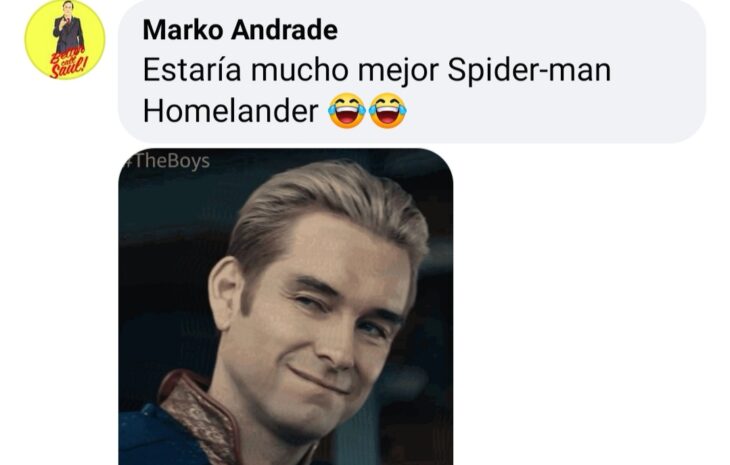Click the visible ear in the GIF
This screenshot has width=730, height=465.
pyautogui.click(x=225, y=294)
